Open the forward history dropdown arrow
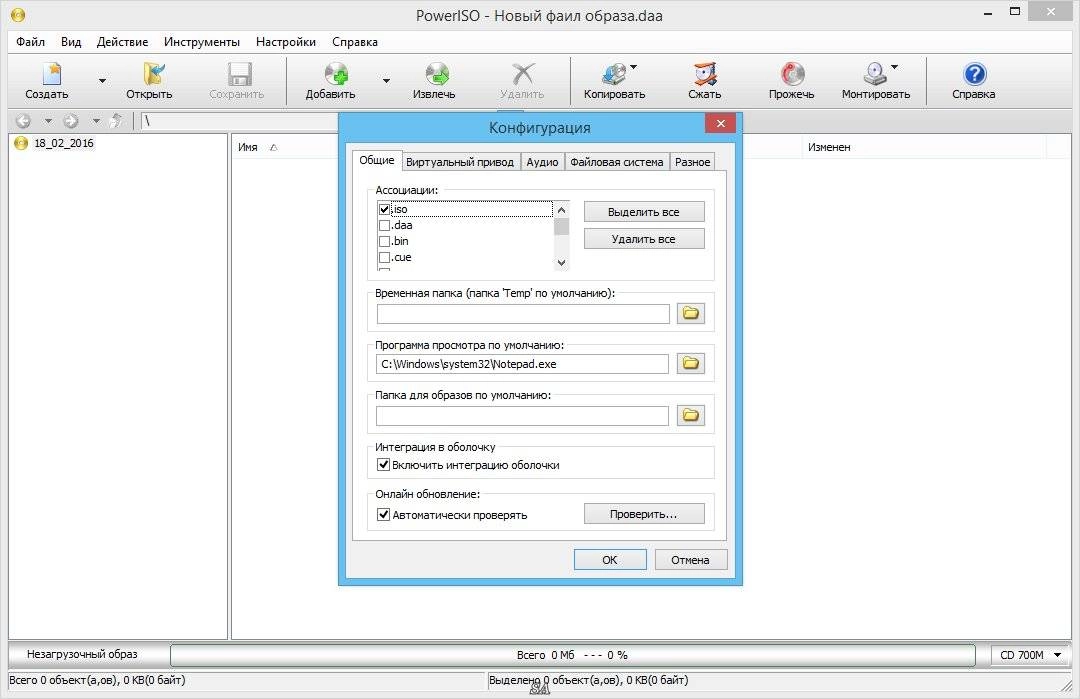 tap(96, 121)
